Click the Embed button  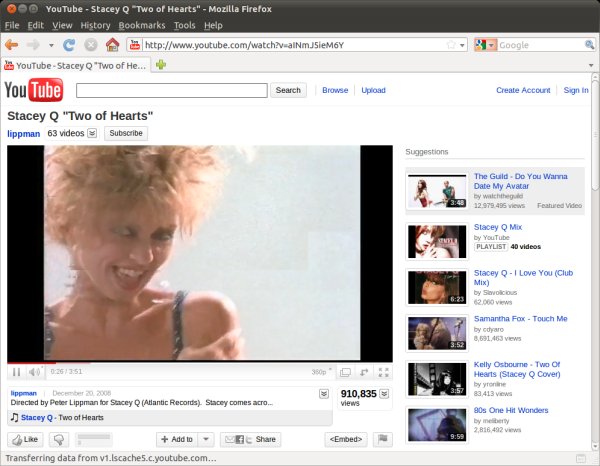pyautogui.click(x=346, y=439)
